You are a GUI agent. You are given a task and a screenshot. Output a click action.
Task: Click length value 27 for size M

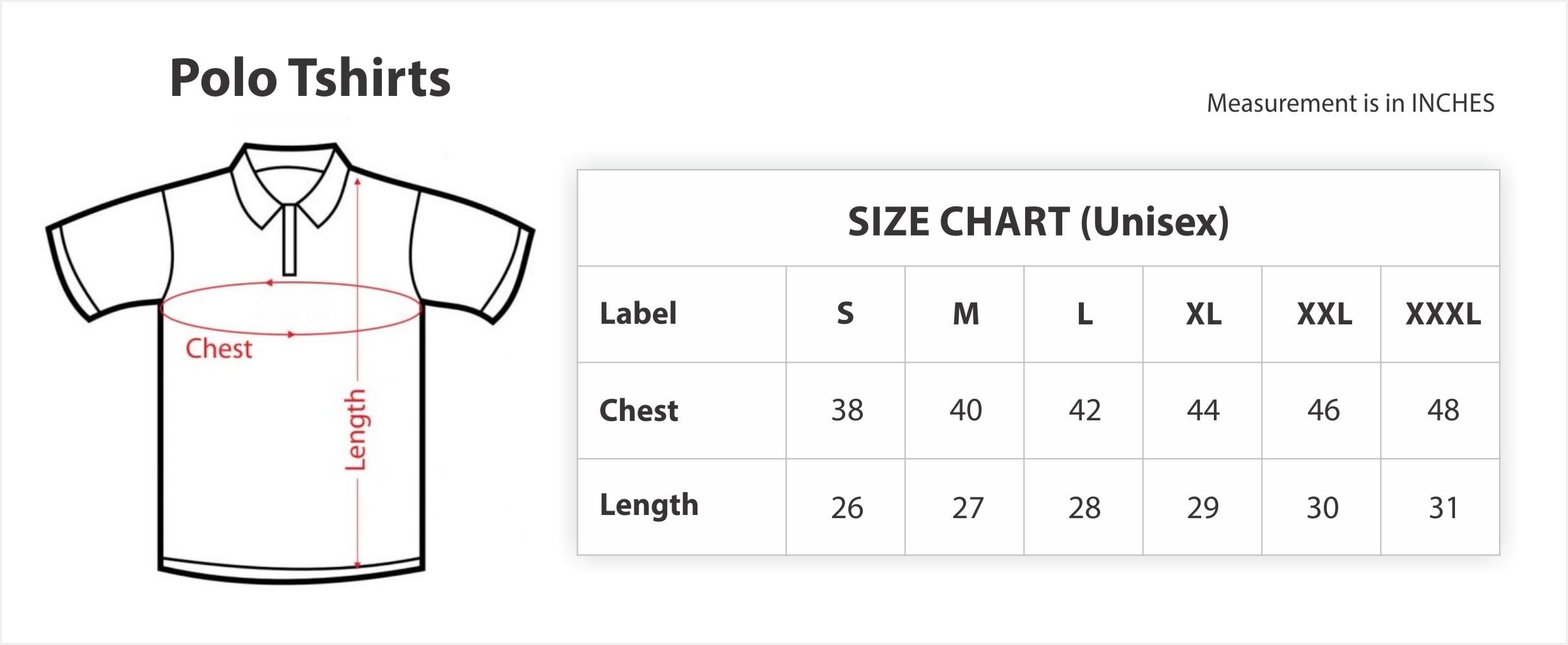(x=967, y=508)
